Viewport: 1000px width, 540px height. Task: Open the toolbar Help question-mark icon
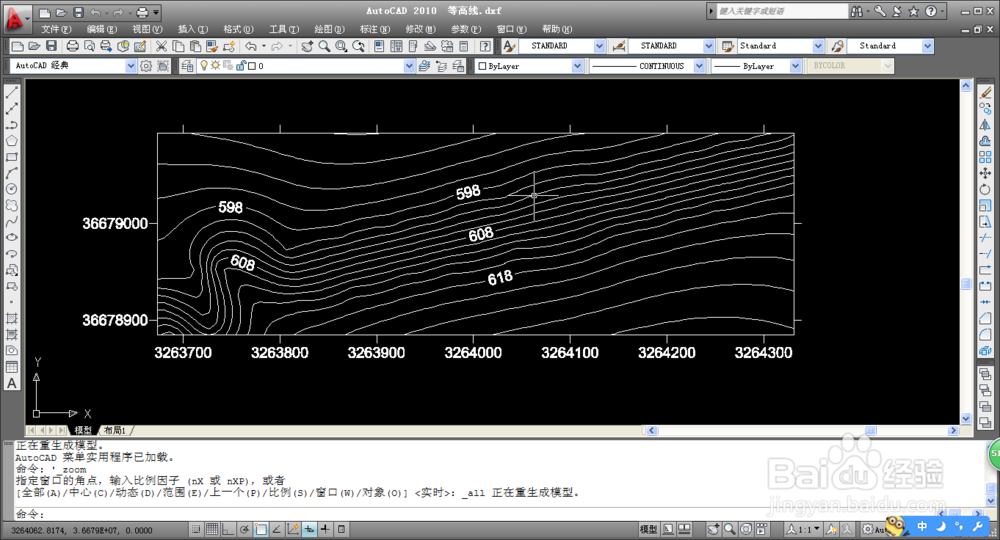pos(485,46)
